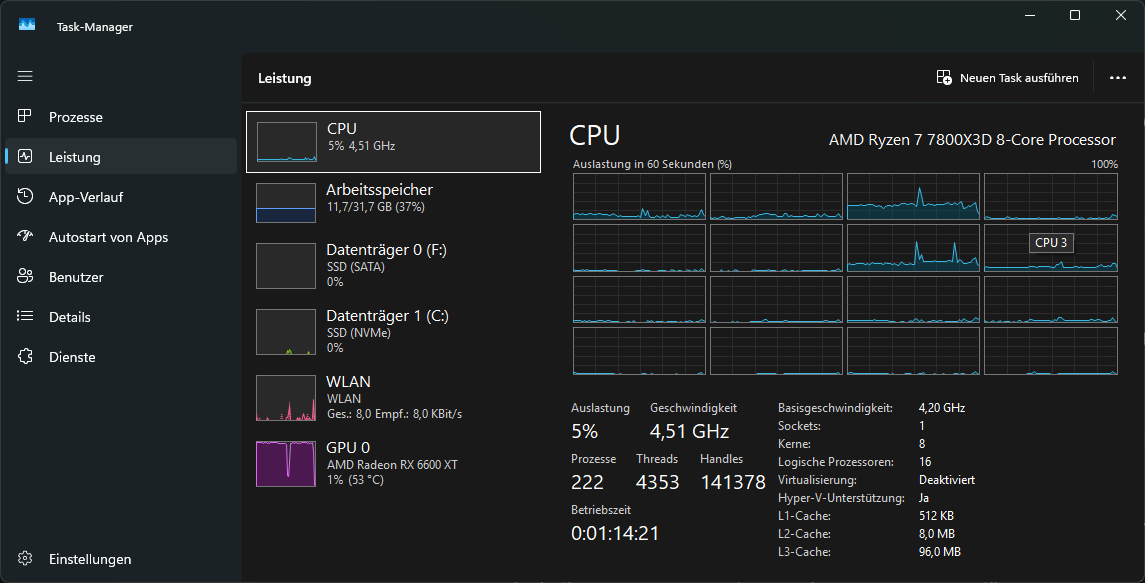Maximize the Task-Manager window

1075,15
